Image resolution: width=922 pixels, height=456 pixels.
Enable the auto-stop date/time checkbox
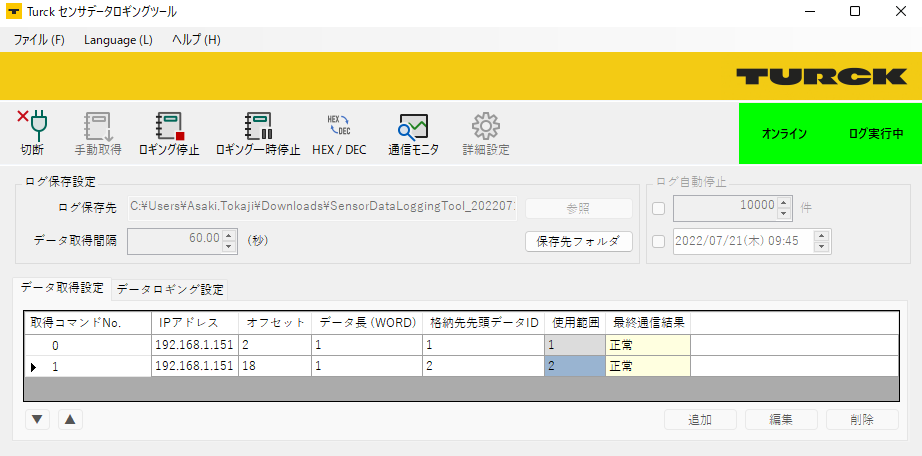click(658, 241)
